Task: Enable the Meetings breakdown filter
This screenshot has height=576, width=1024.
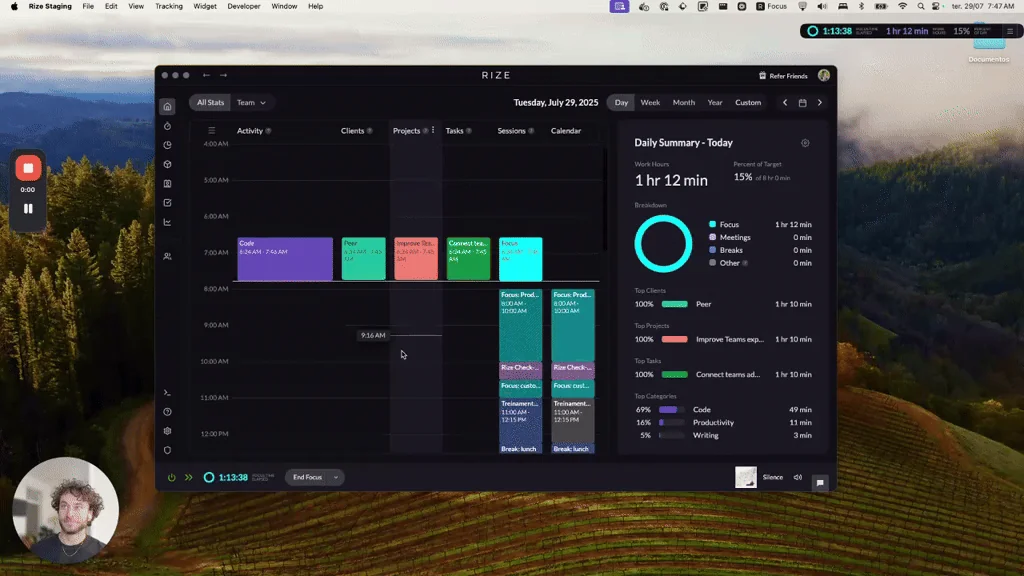Action: (712, 237)
